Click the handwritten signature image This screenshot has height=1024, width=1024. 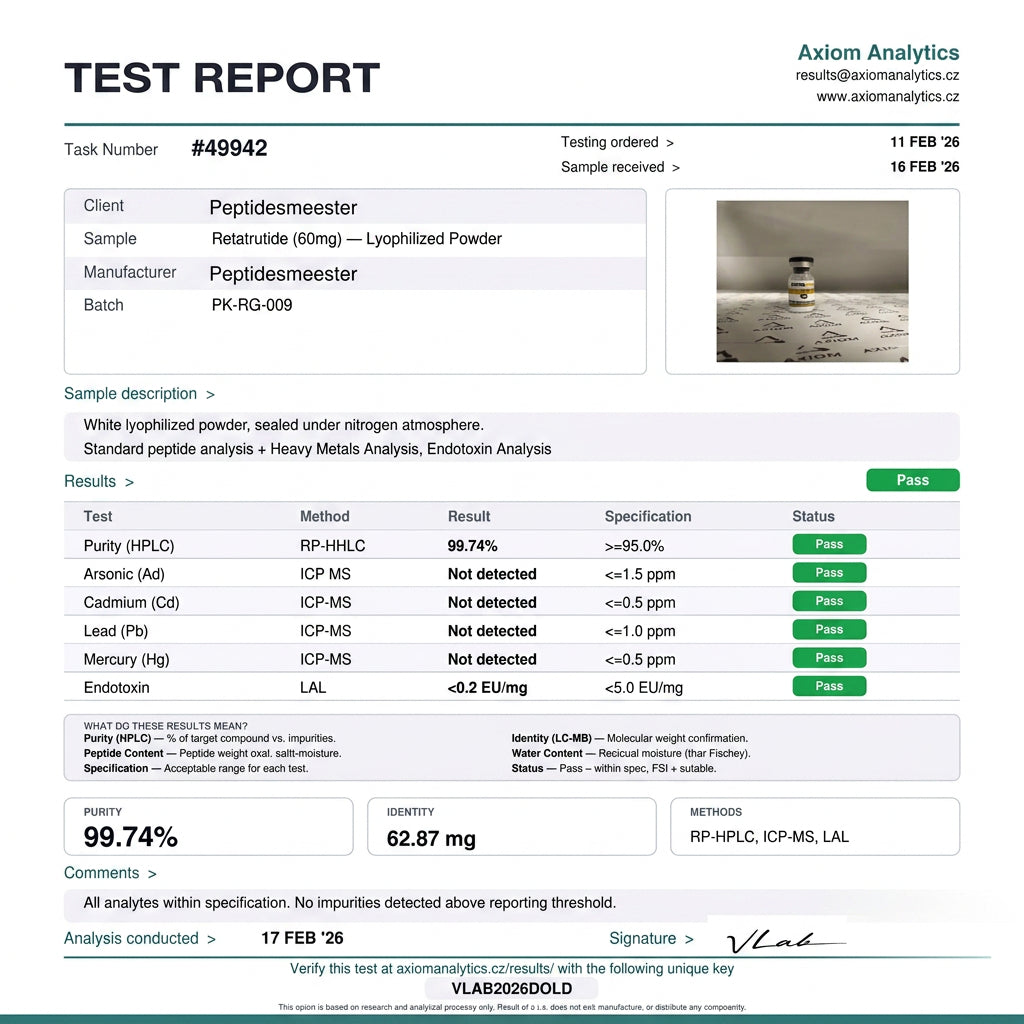786,941
